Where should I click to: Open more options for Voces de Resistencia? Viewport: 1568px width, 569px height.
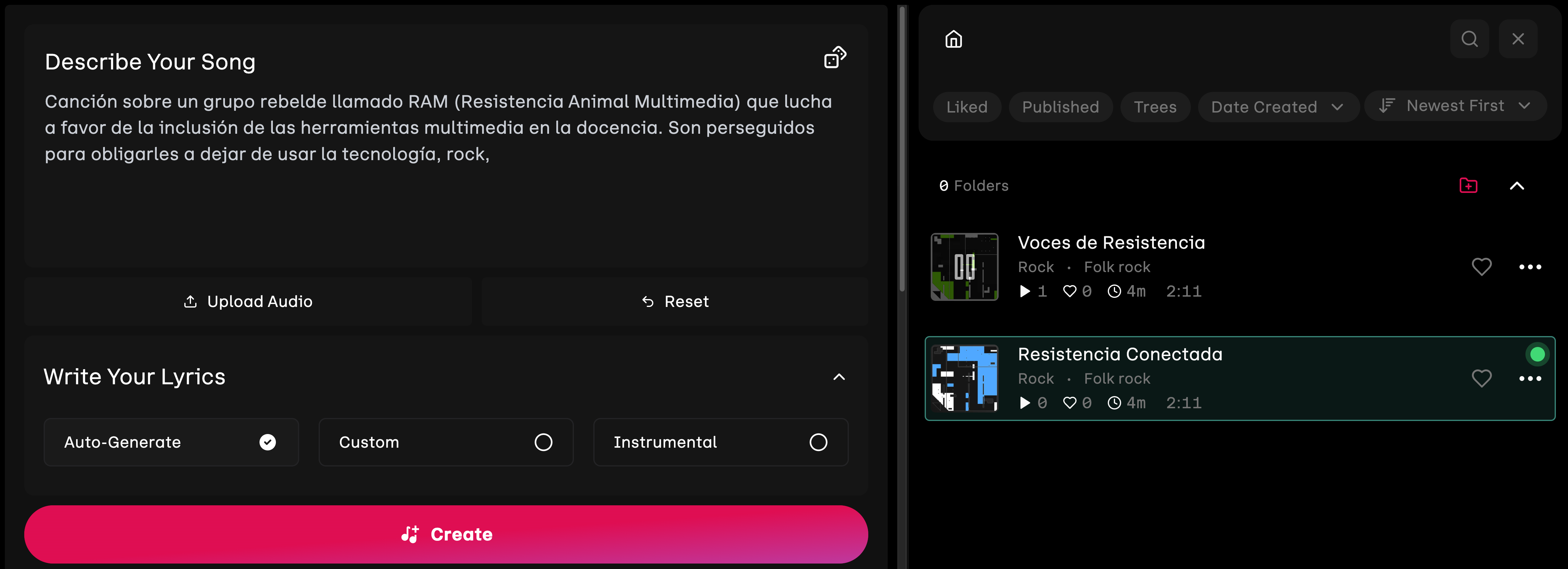coord(1530,267)
